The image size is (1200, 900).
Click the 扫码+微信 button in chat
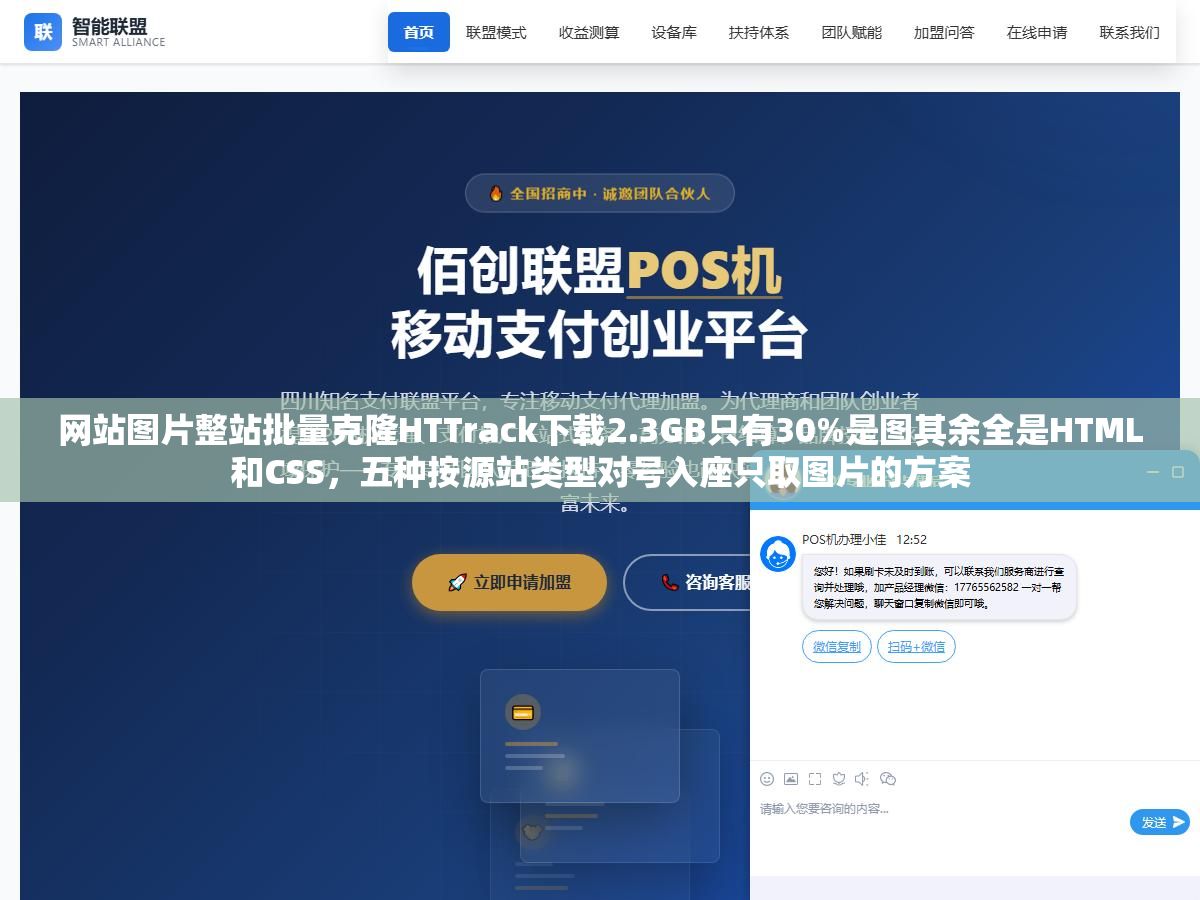916,647
